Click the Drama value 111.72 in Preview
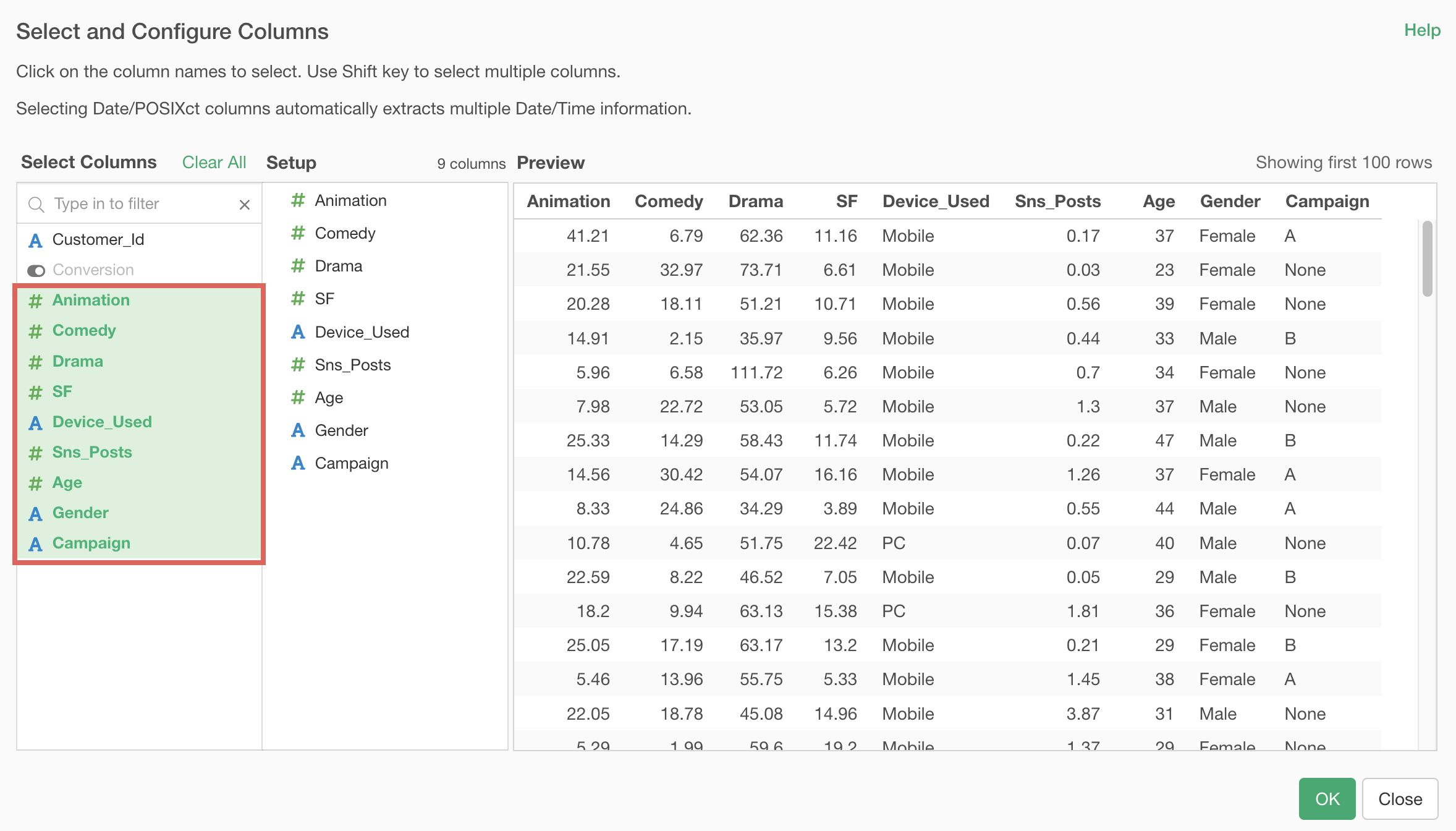This screenshot has height=831, width=1456. click(756, 373)
